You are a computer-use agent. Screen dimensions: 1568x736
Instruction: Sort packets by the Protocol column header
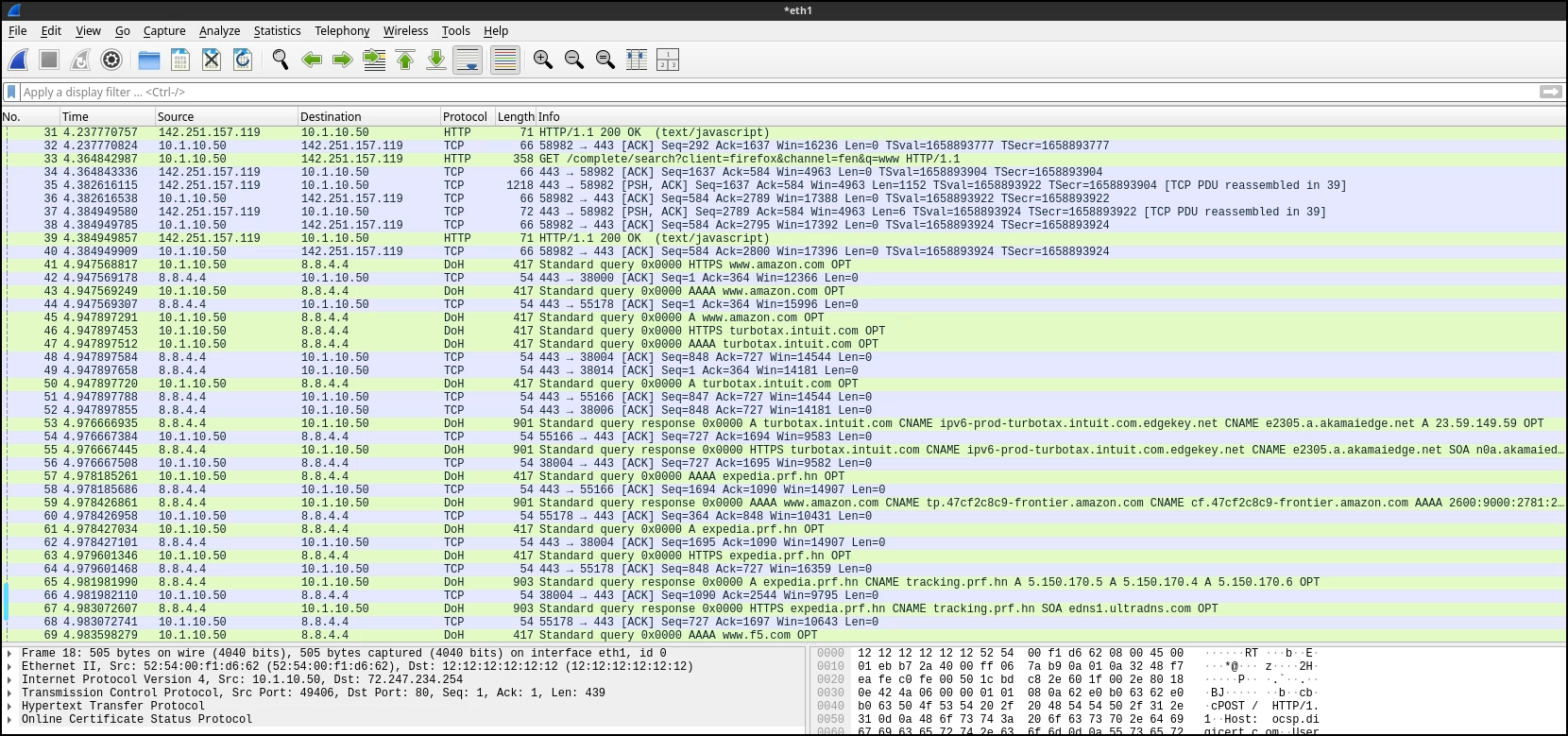click(x=469, y=116)
